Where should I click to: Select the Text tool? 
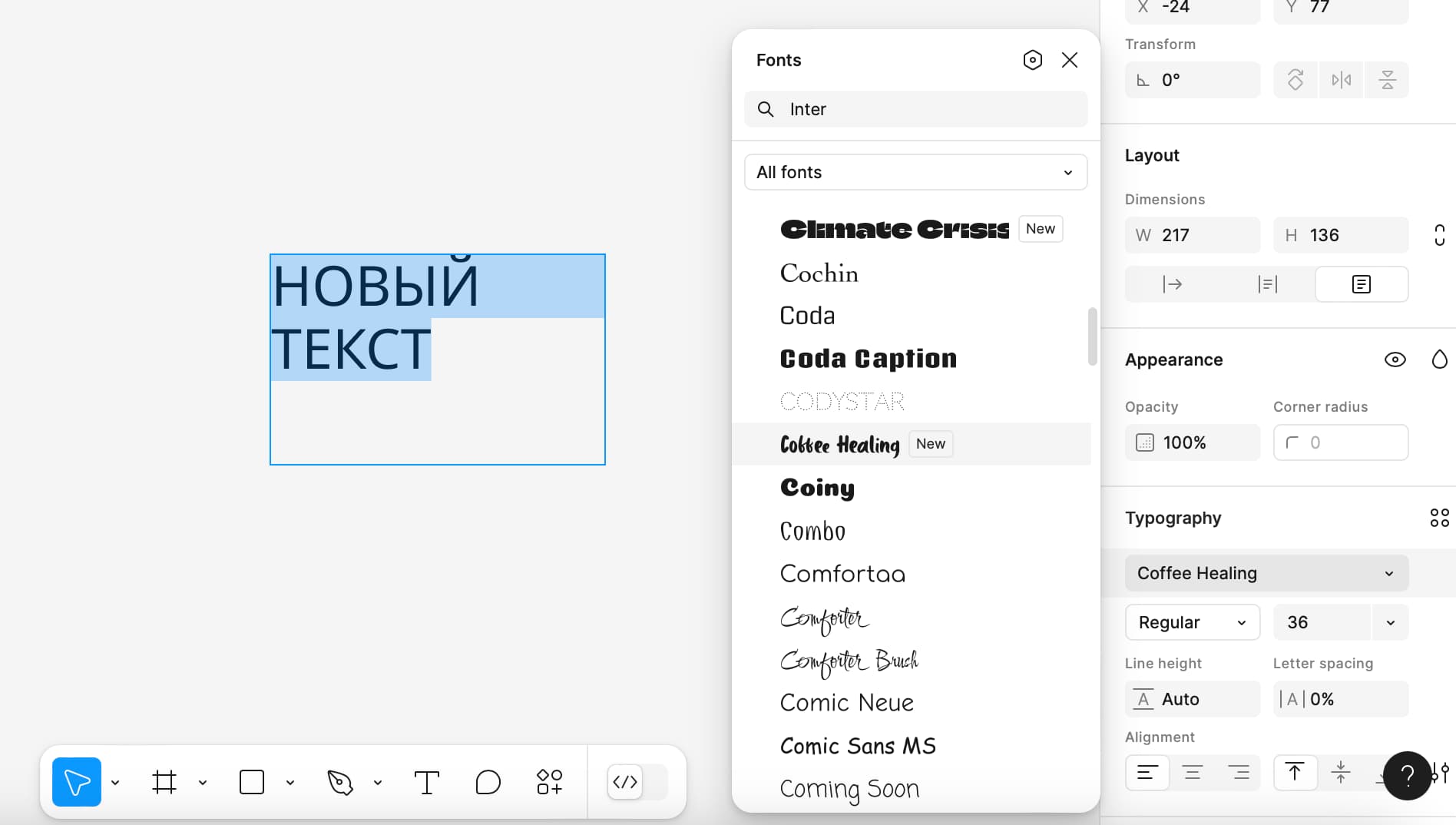coord(427,782)
